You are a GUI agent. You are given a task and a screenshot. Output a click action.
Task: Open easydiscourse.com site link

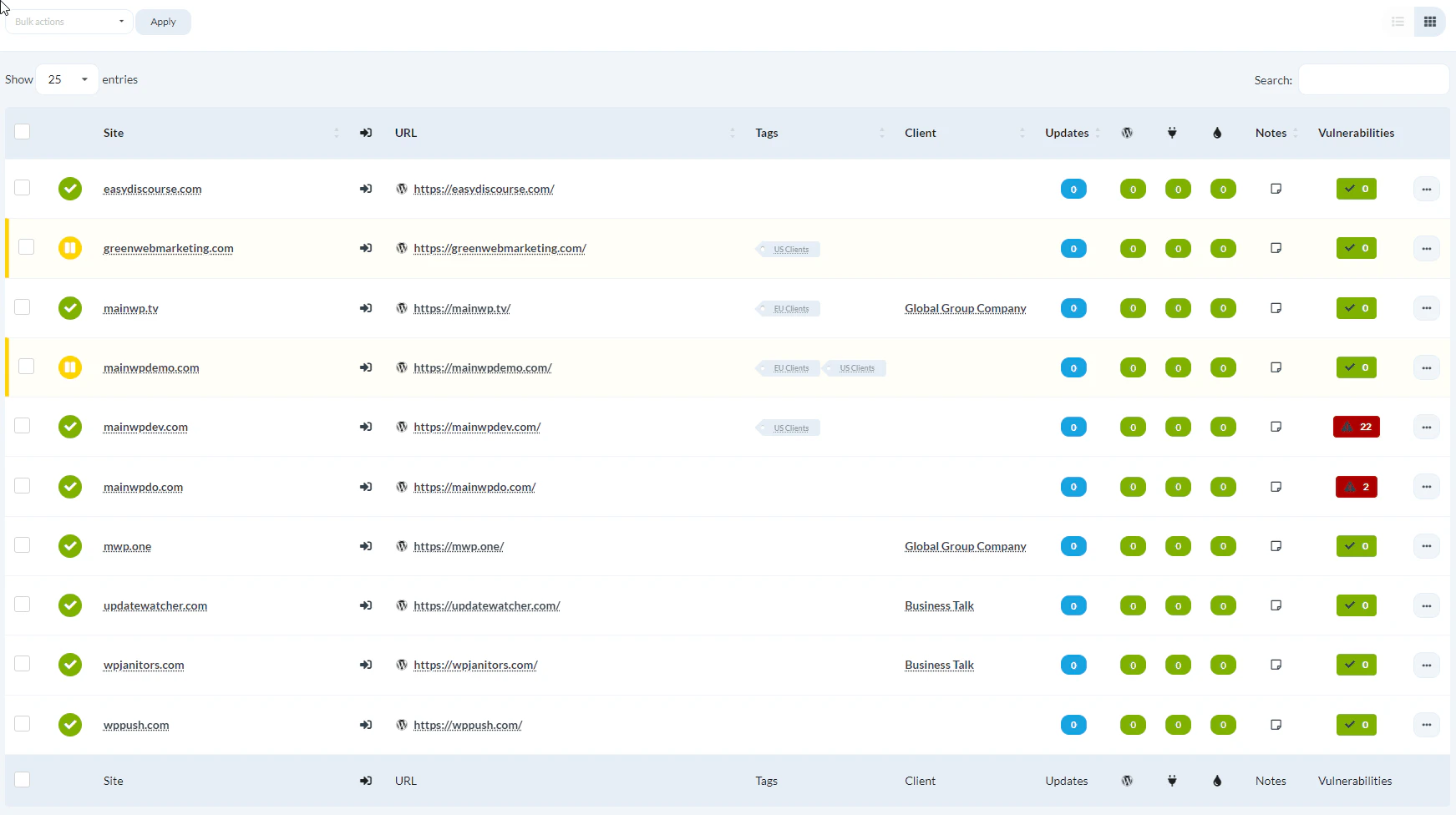[x=152, y=189]
